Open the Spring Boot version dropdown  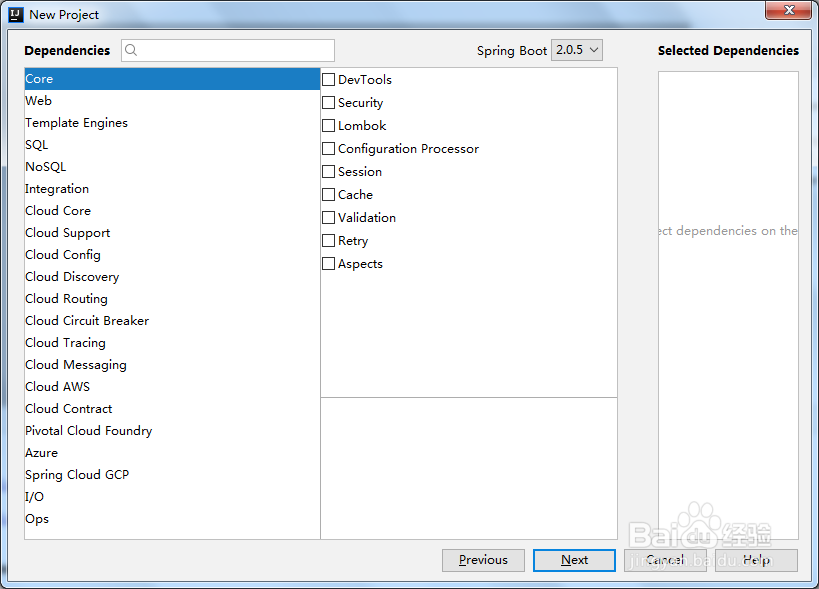[x=577, y=50]
